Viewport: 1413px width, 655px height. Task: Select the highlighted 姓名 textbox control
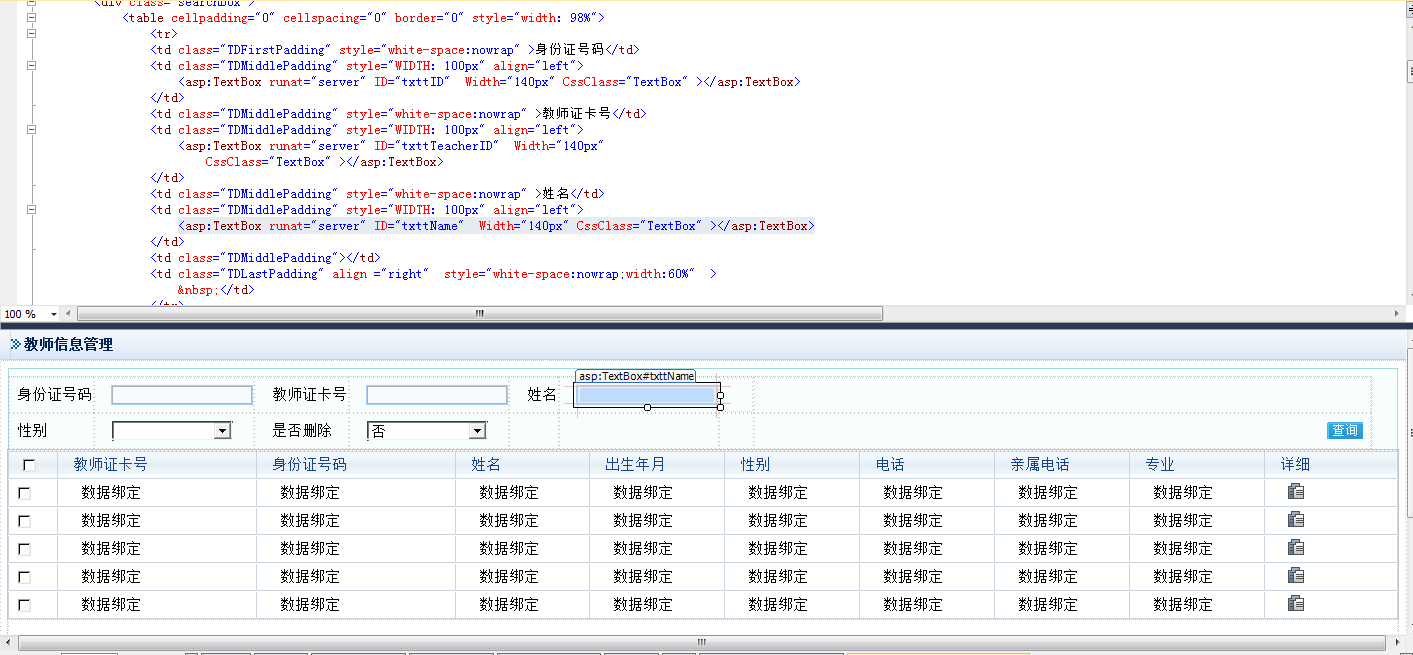pos(647,395)
